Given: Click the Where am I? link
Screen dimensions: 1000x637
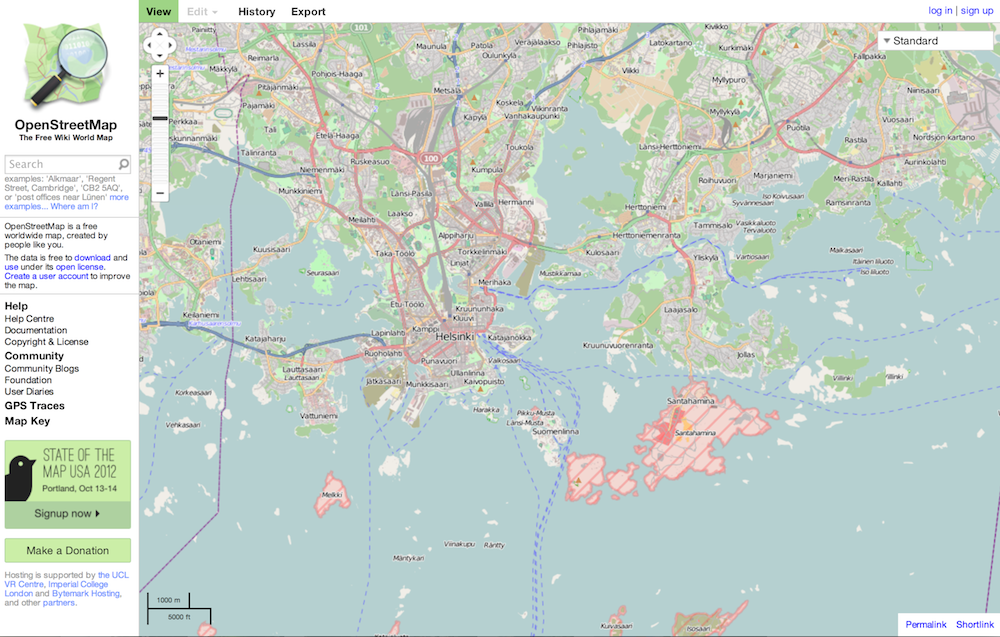Looking at the screenshot, I should coord(72,206).
